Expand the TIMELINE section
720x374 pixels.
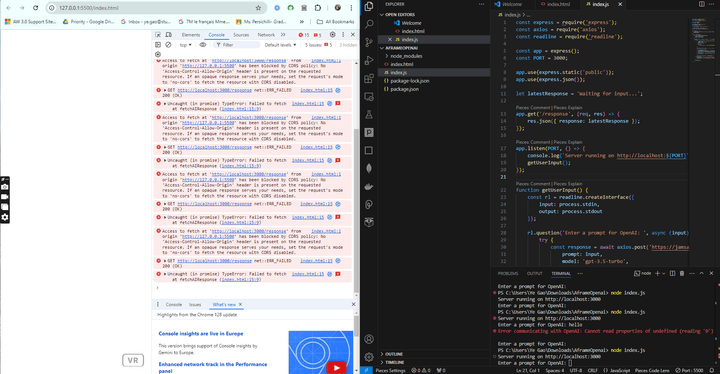394,363
